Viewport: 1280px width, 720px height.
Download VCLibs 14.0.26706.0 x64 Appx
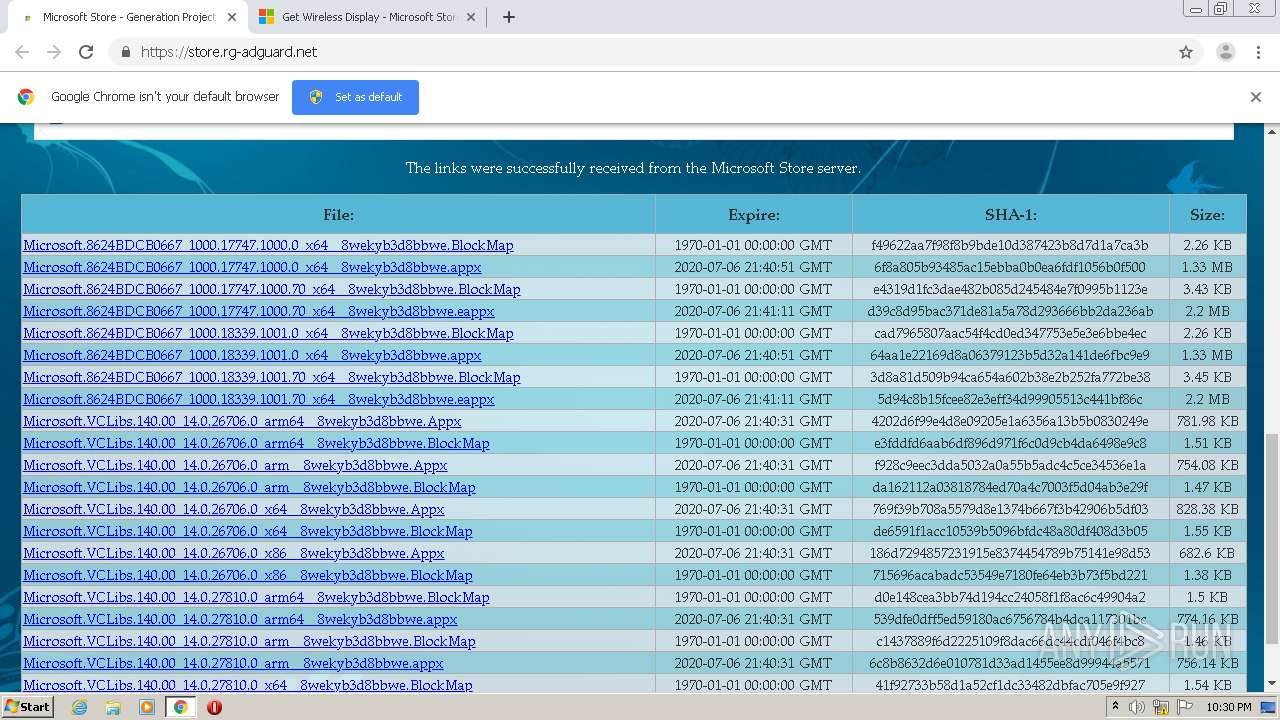pos(234,509)
